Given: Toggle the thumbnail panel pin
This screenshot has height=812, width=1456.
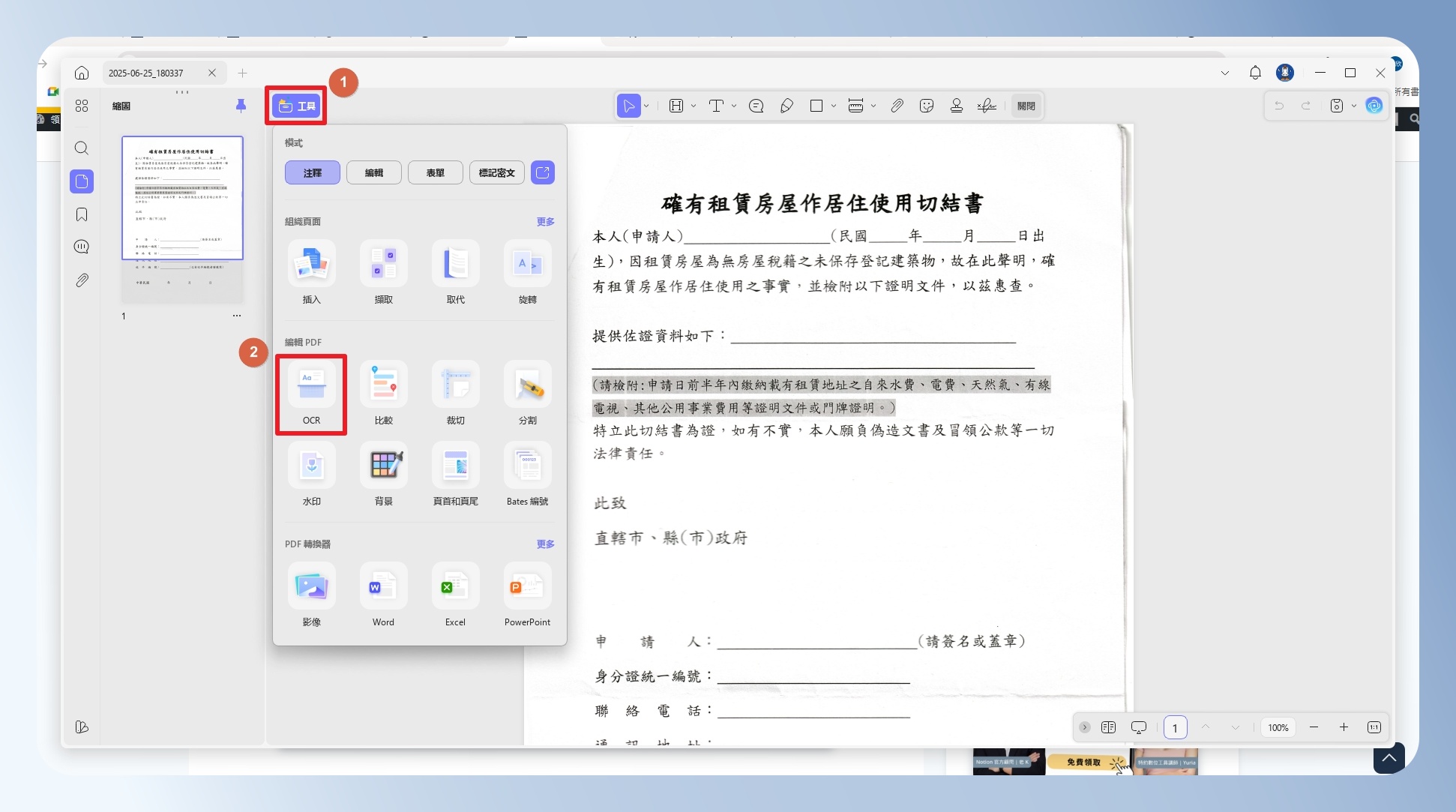Looking at the screenshot, I should tap(241, 106).
